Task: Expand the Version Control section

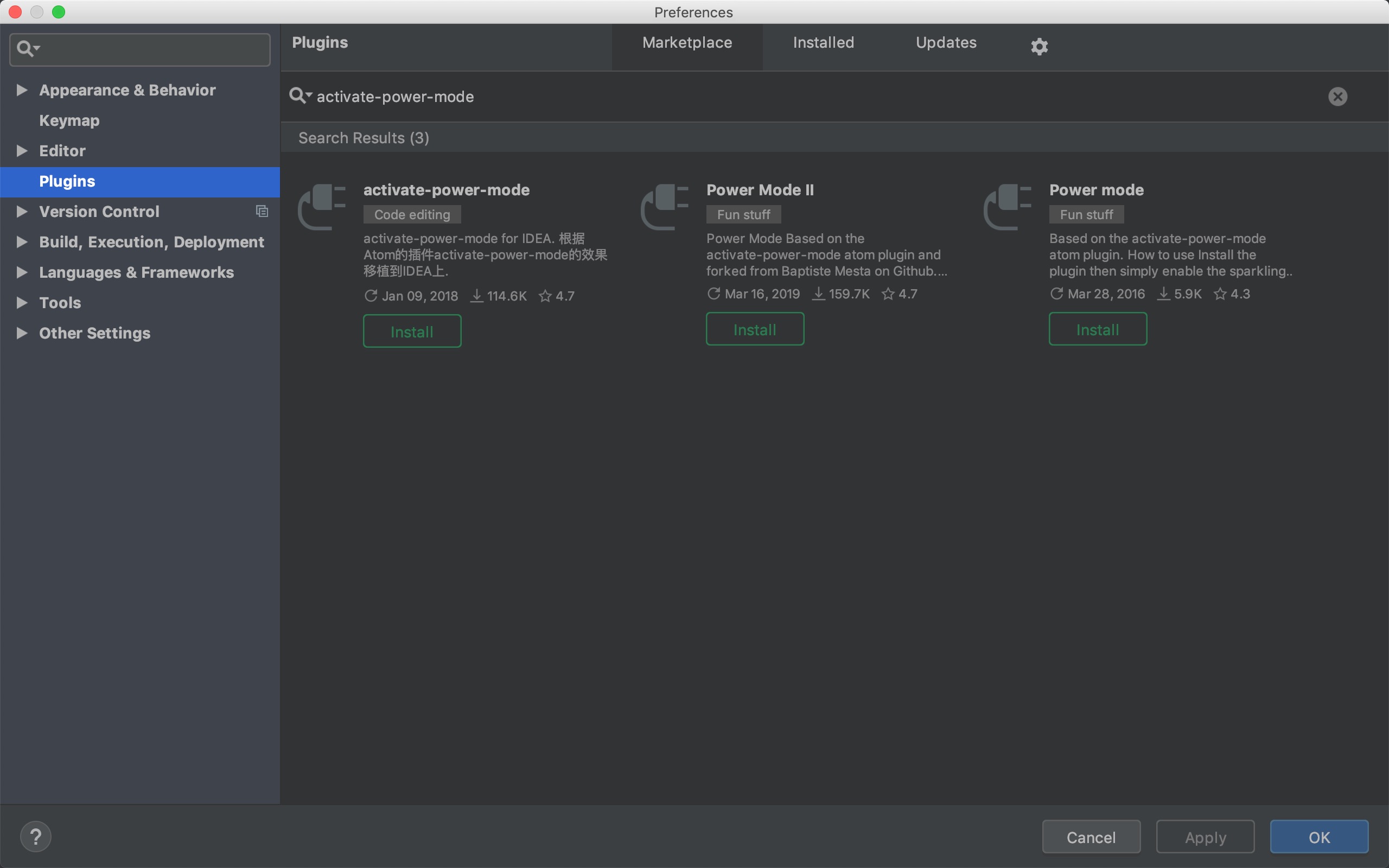Action: pyautogui.click(x=22, y=211)
